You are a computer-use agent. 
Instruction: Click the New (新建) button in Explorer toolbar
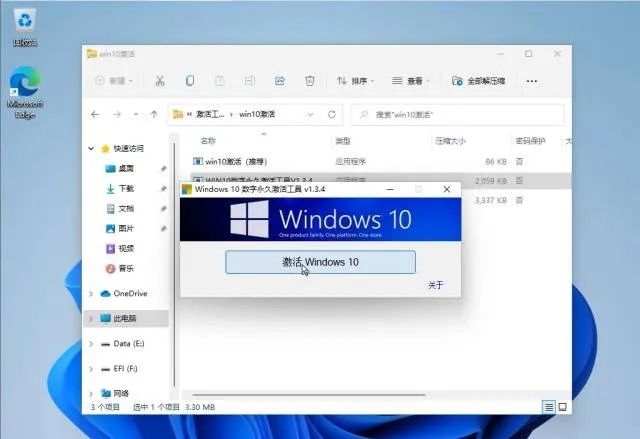114,81
